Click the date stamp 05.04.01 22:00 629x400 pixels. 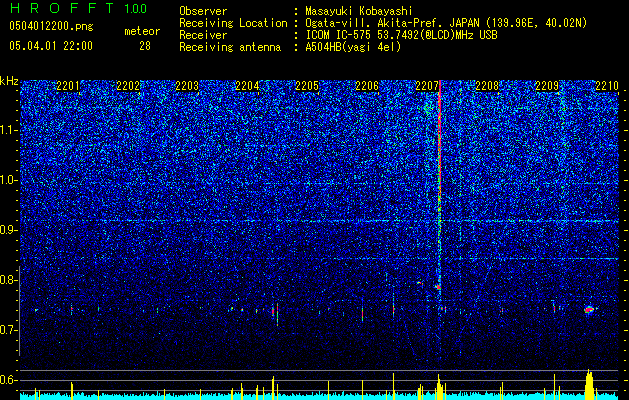pos(51,46)
